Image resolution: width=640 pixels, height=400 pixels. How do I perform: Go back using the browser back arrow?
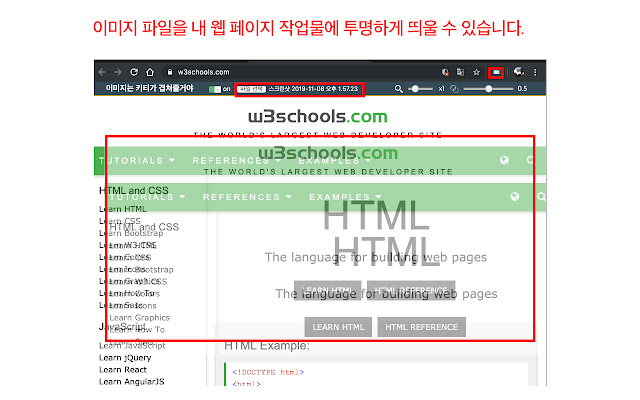click(x=102, y=72)
